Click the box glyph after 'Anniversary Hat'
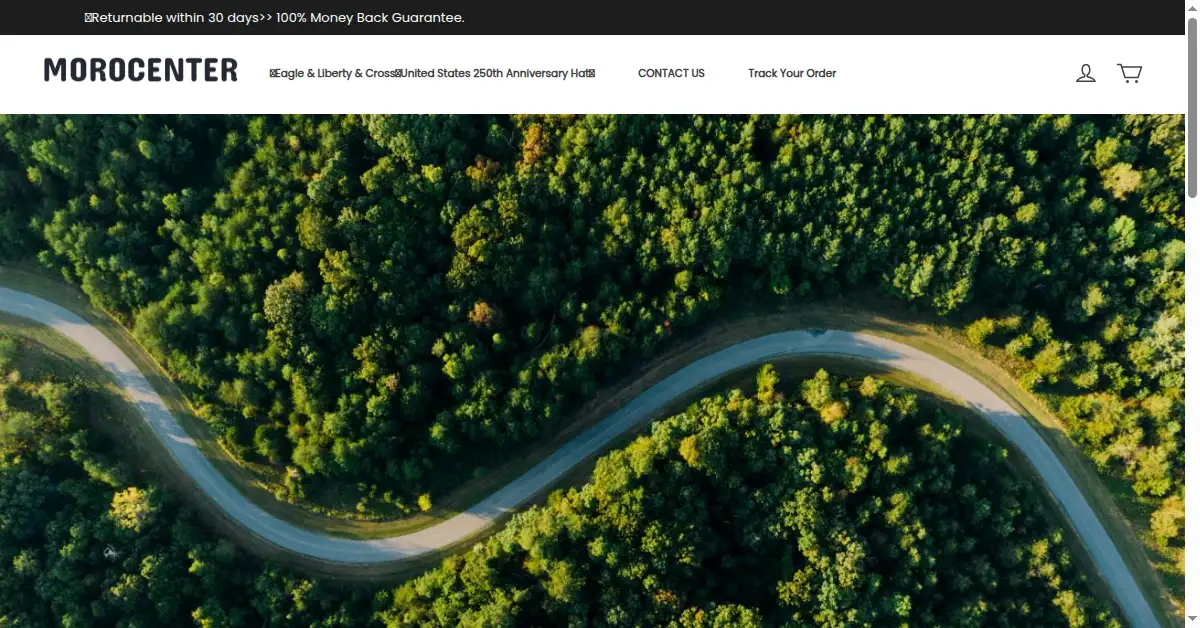This screenshot has height=628, width=1200. [591, 73]
